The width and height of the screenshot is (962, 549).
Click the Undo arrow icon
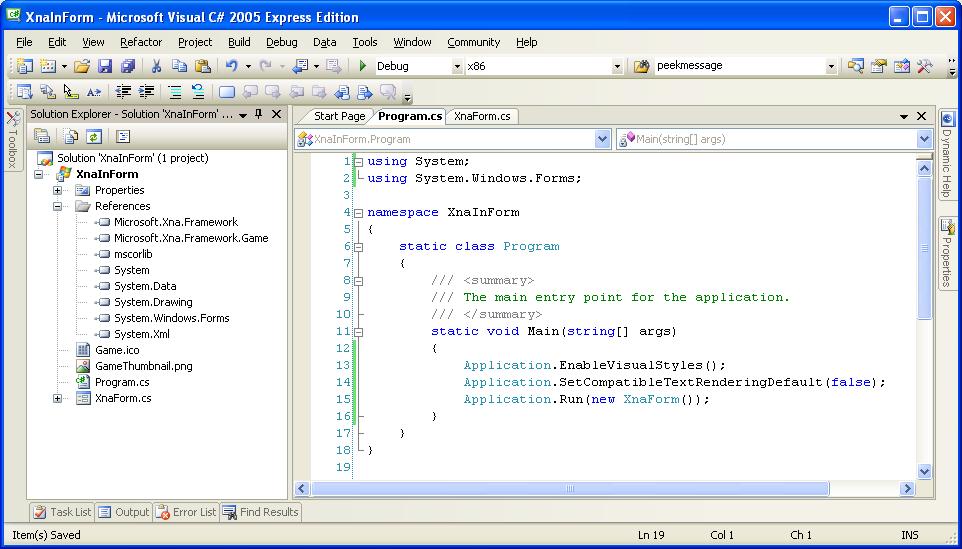click(231, 66)
